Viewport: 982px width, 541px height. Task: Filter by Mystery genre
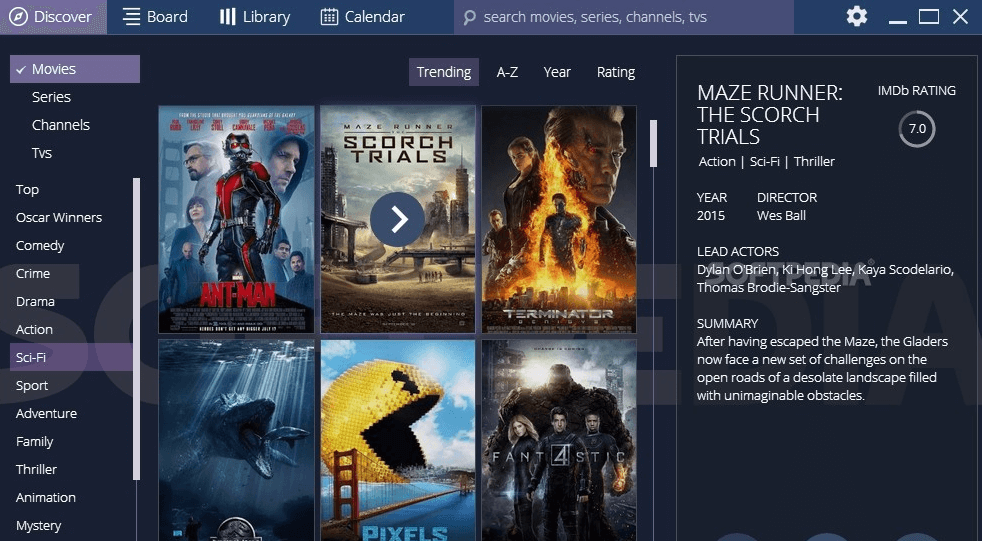coord(38,525)
